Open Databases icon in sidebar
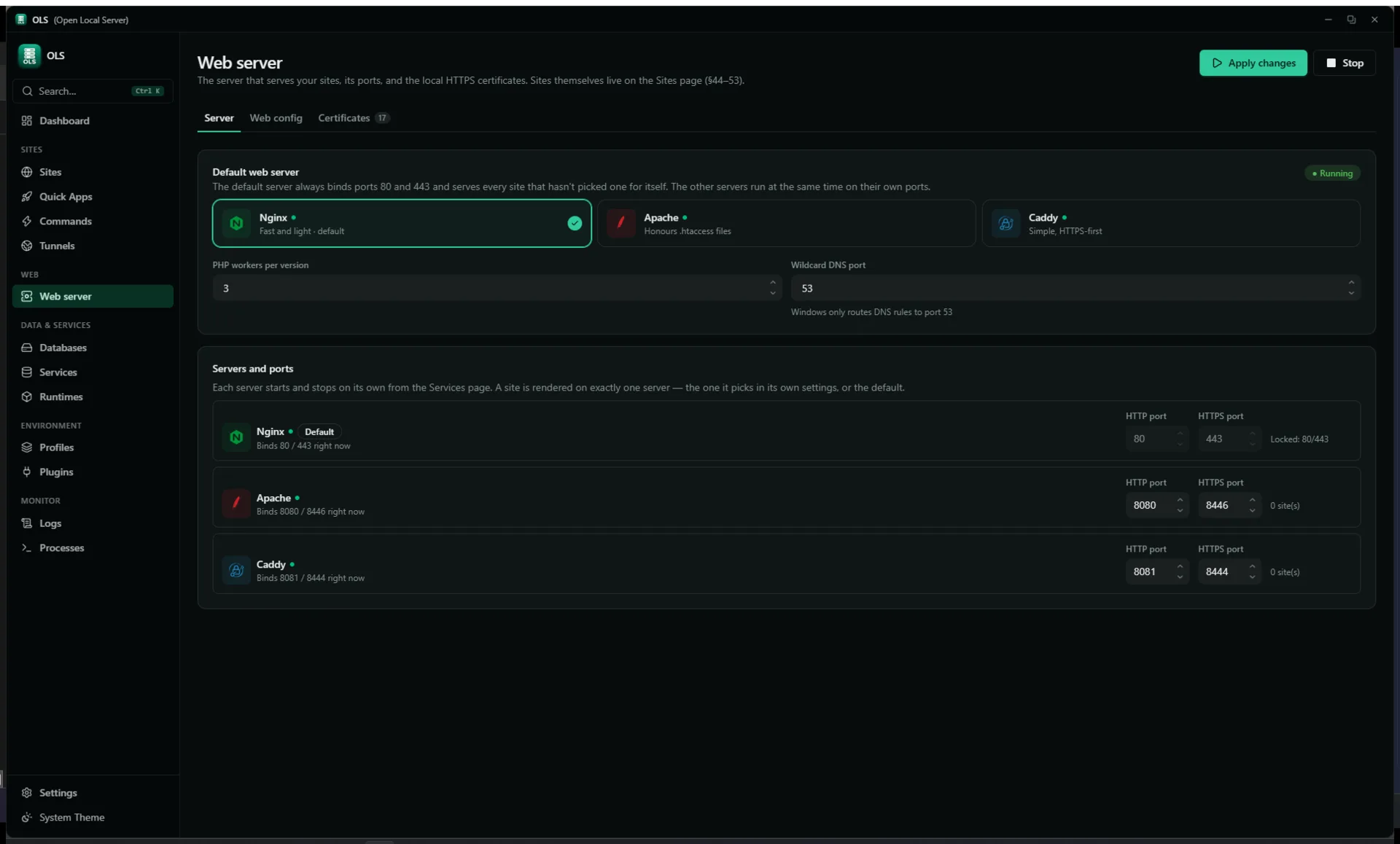Screen dimensions: 1400x844 (x=27, y=348)
